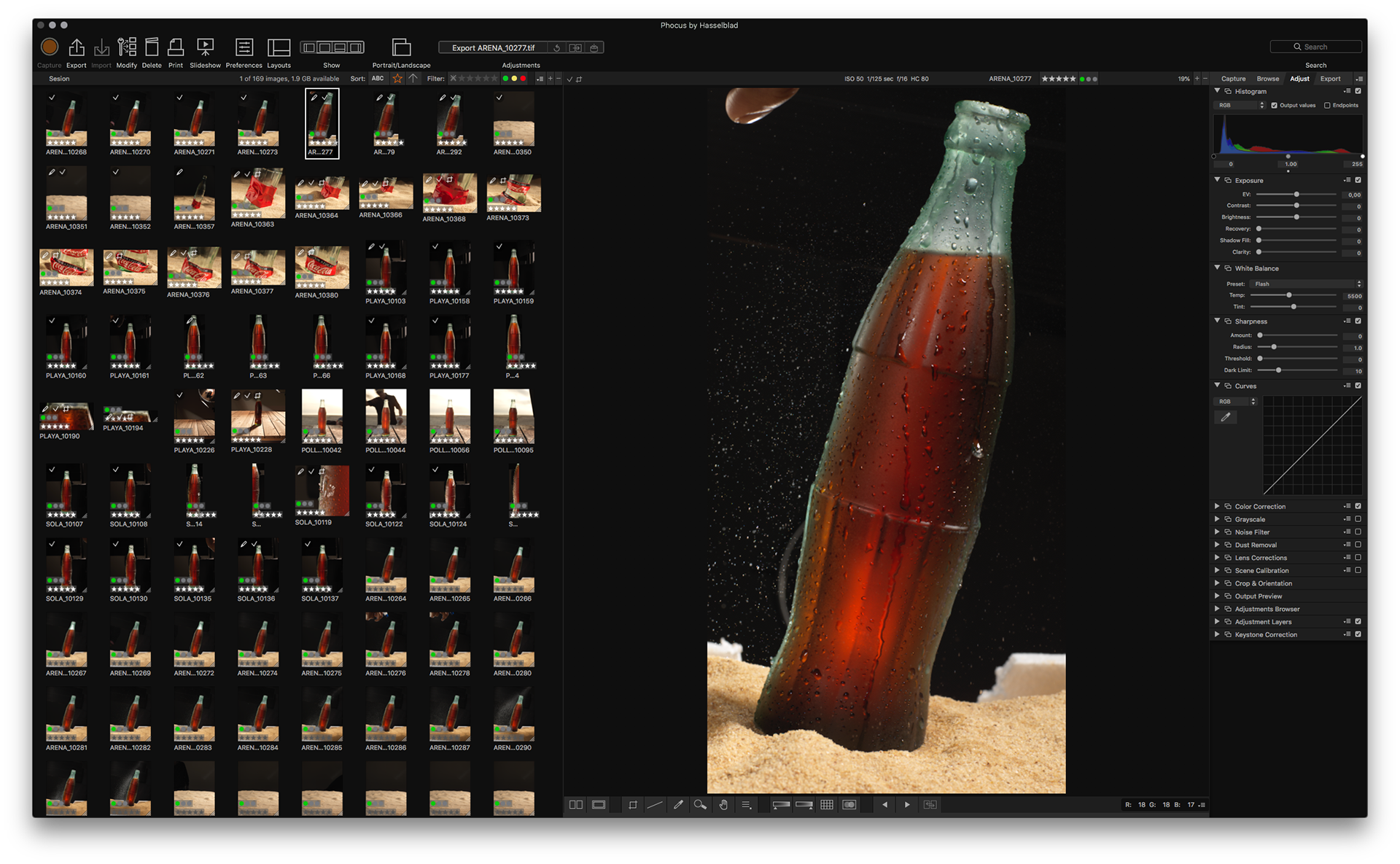Toggle Output values checkbox in Histogram
1400x864 pixels.
point(1275,105)
